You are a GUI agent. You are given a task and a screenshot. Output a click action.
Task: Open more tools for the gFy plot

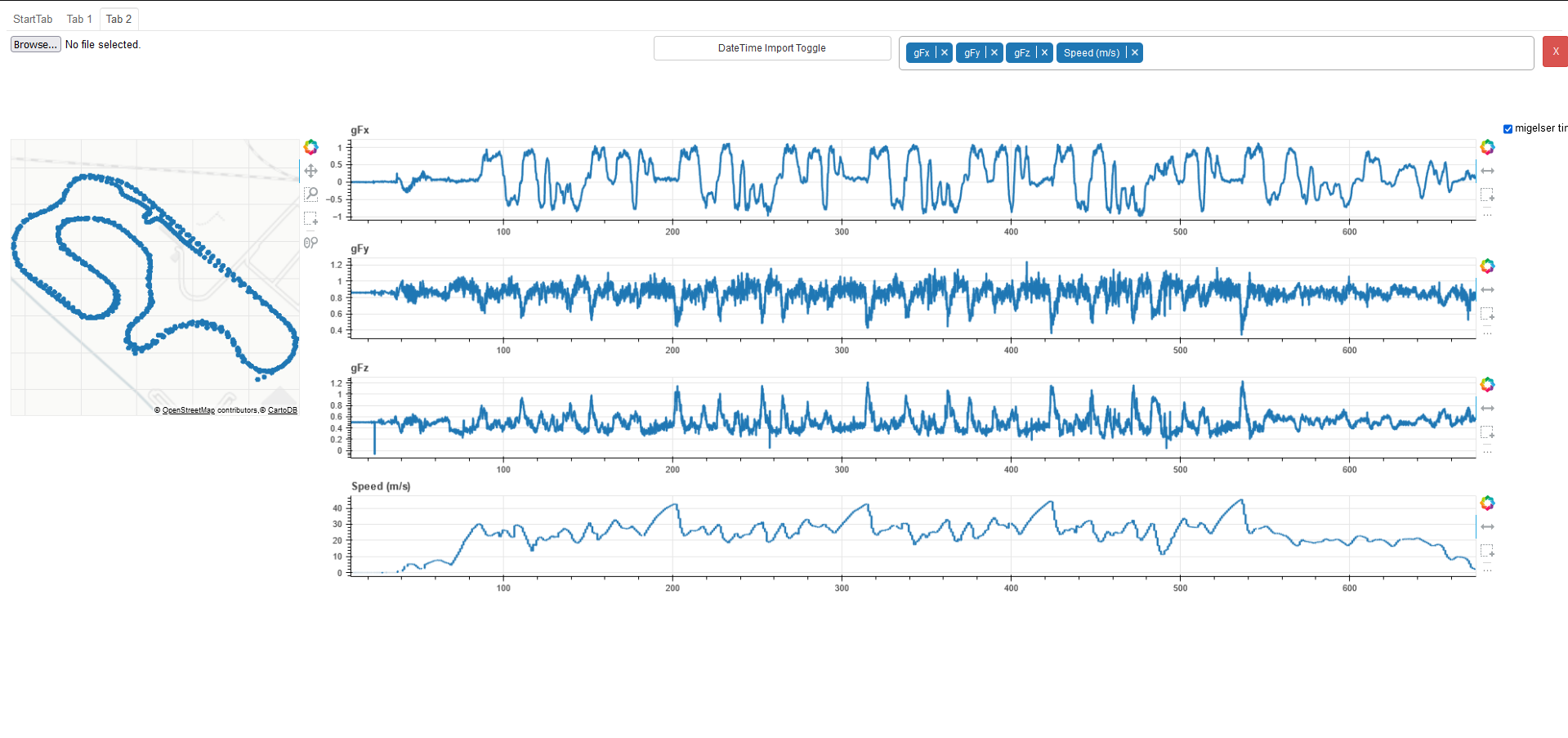pos(1487,333)
